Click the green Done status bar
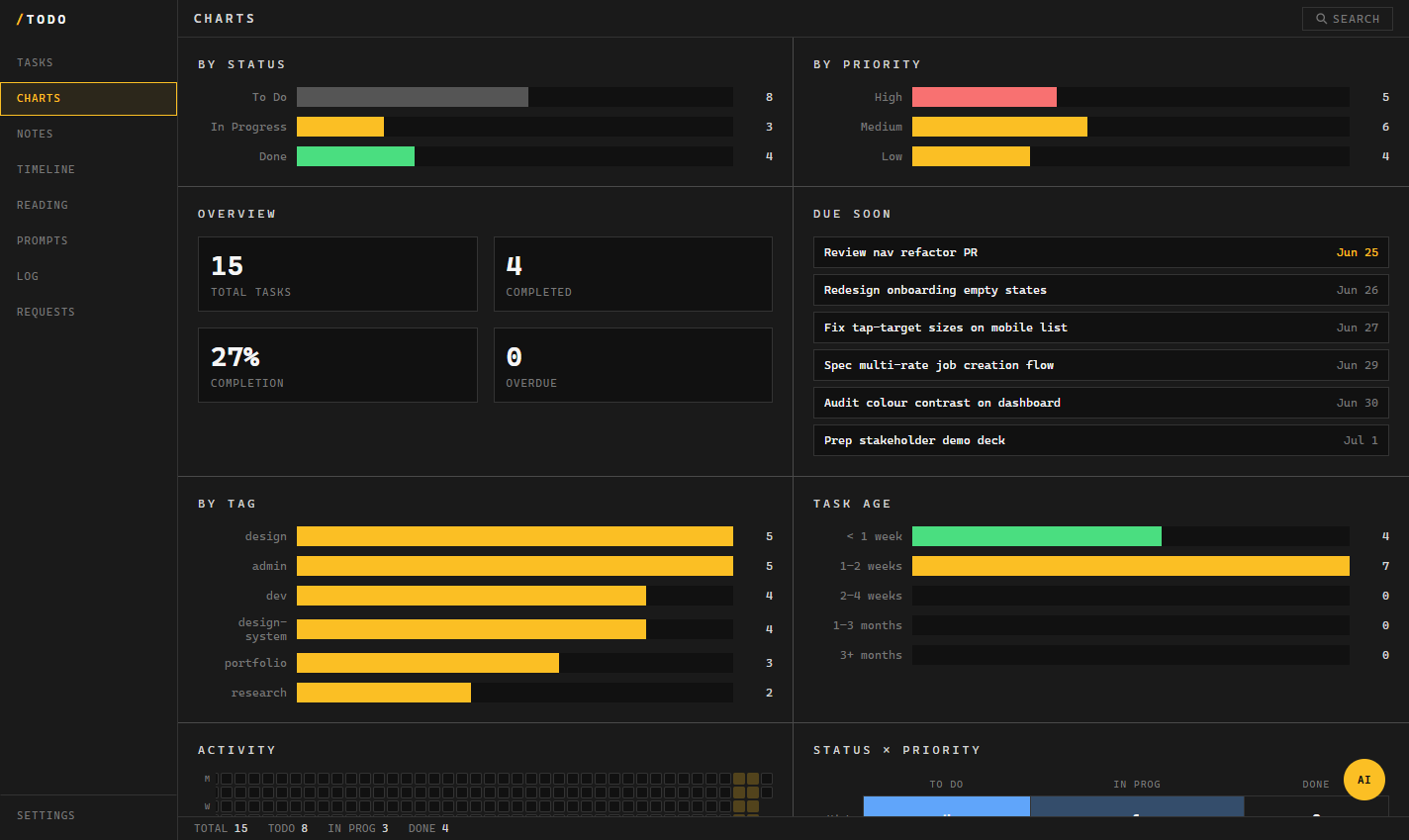The width and height of the screenshot is (1409, 840). pyautogui.click(x=355, y=156)
